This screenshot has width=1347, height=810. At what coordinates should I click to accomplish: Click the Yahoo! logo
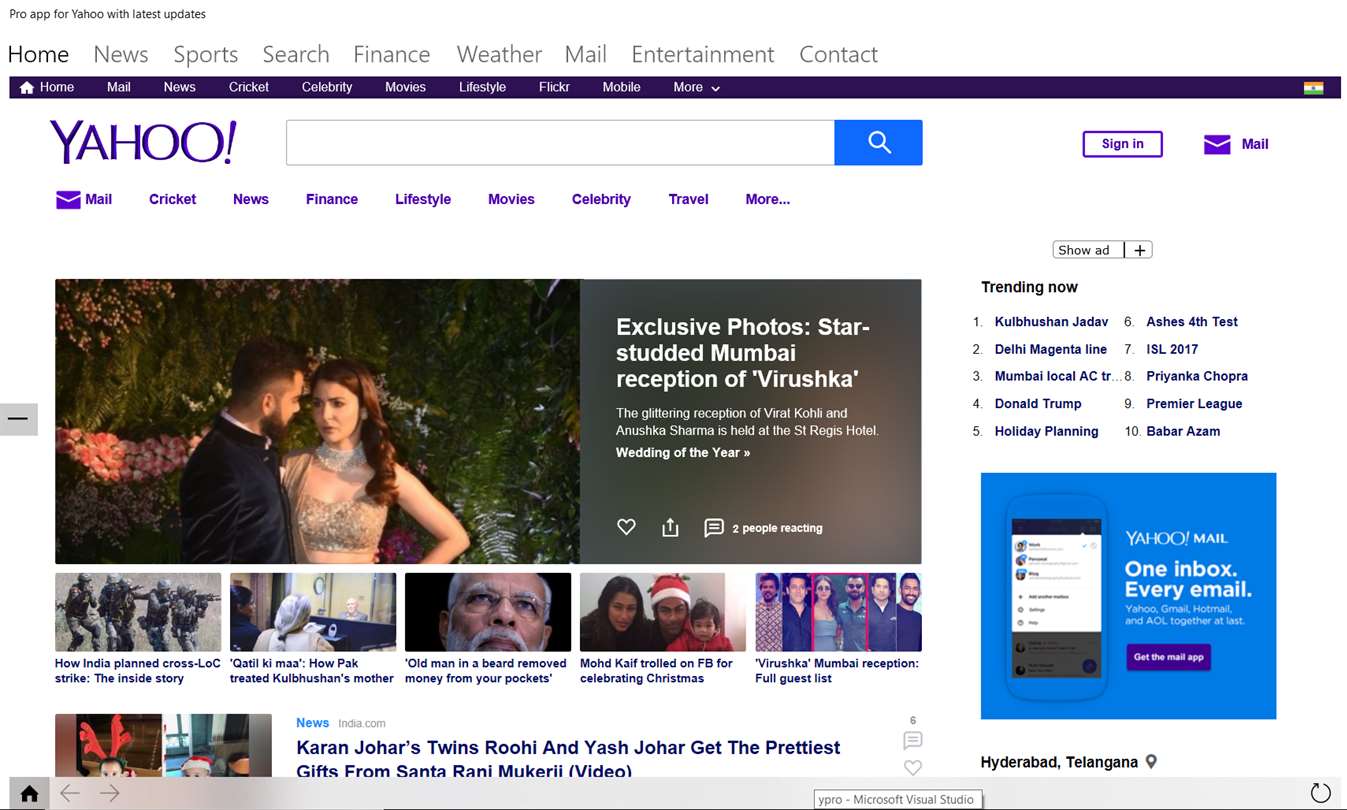pyautogui.click(x=143, y=142)
